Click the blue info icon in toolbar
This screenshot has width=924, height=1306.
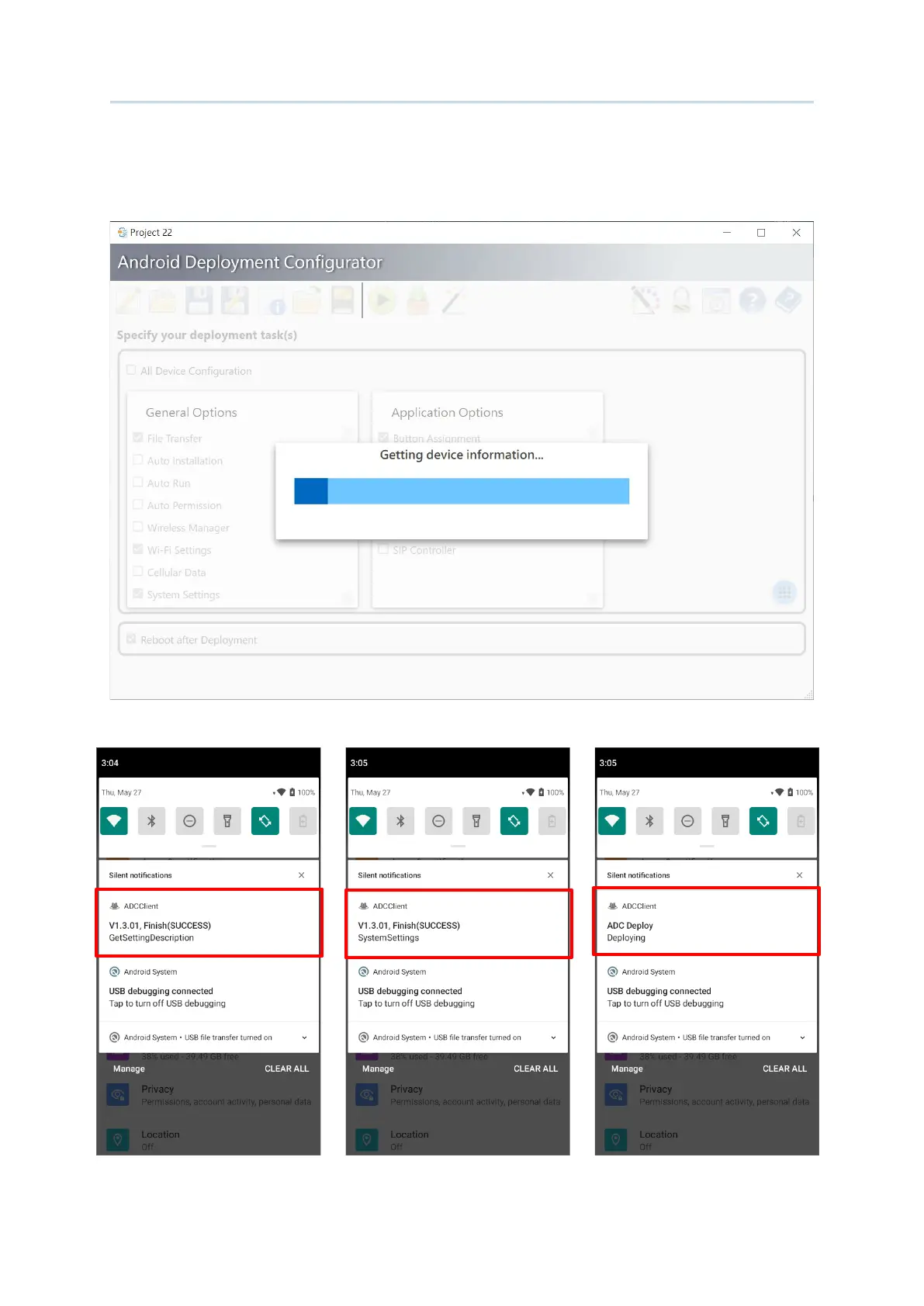[x=272, y=301]
